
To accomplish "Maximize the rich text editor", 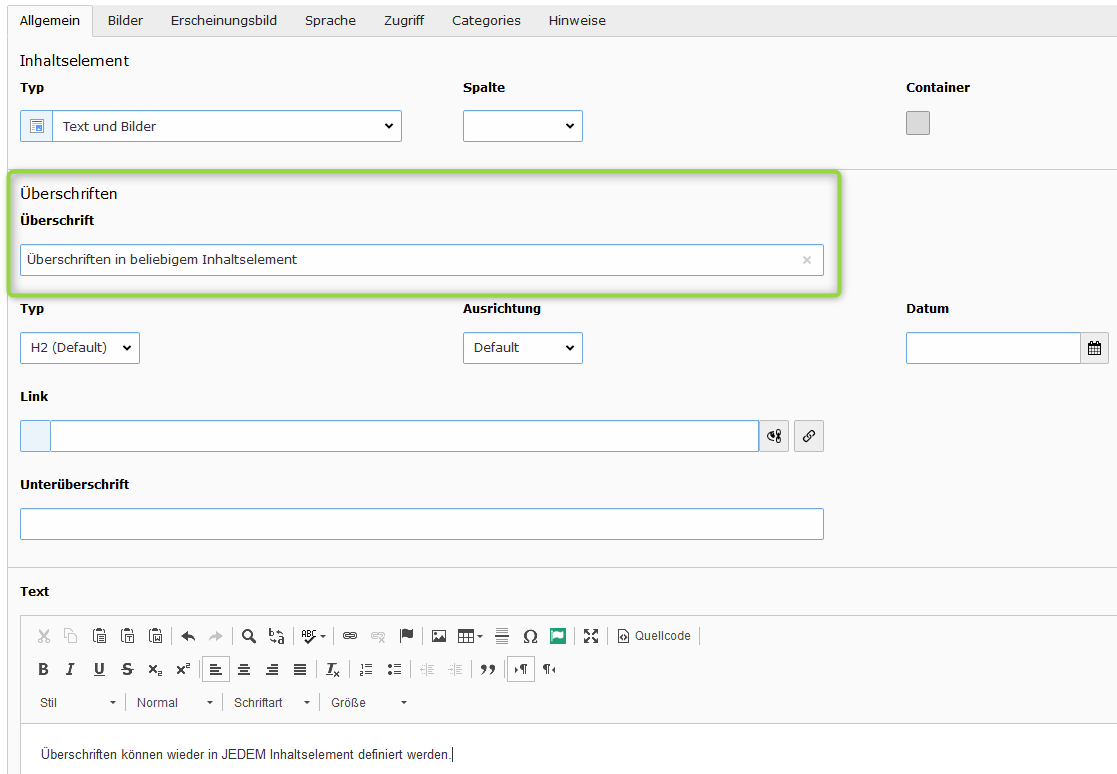I will [591, 636].
